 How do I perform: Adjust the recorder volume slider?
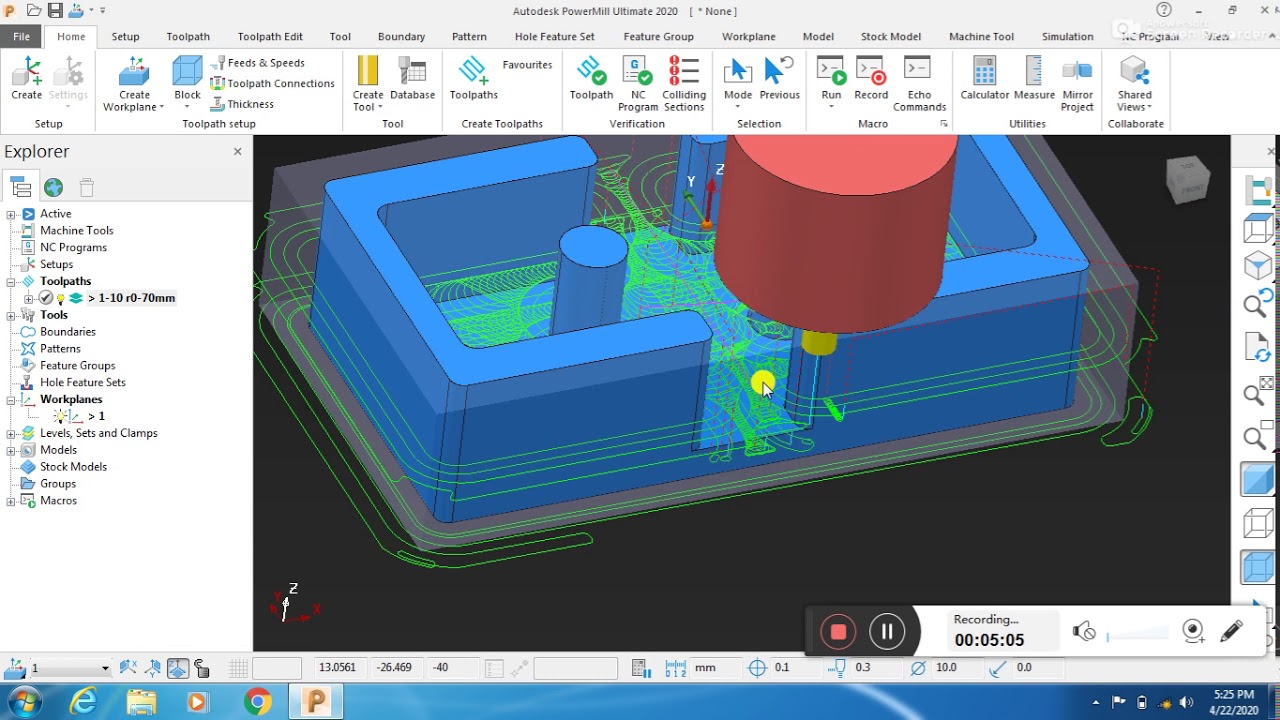pos(1137,633)
